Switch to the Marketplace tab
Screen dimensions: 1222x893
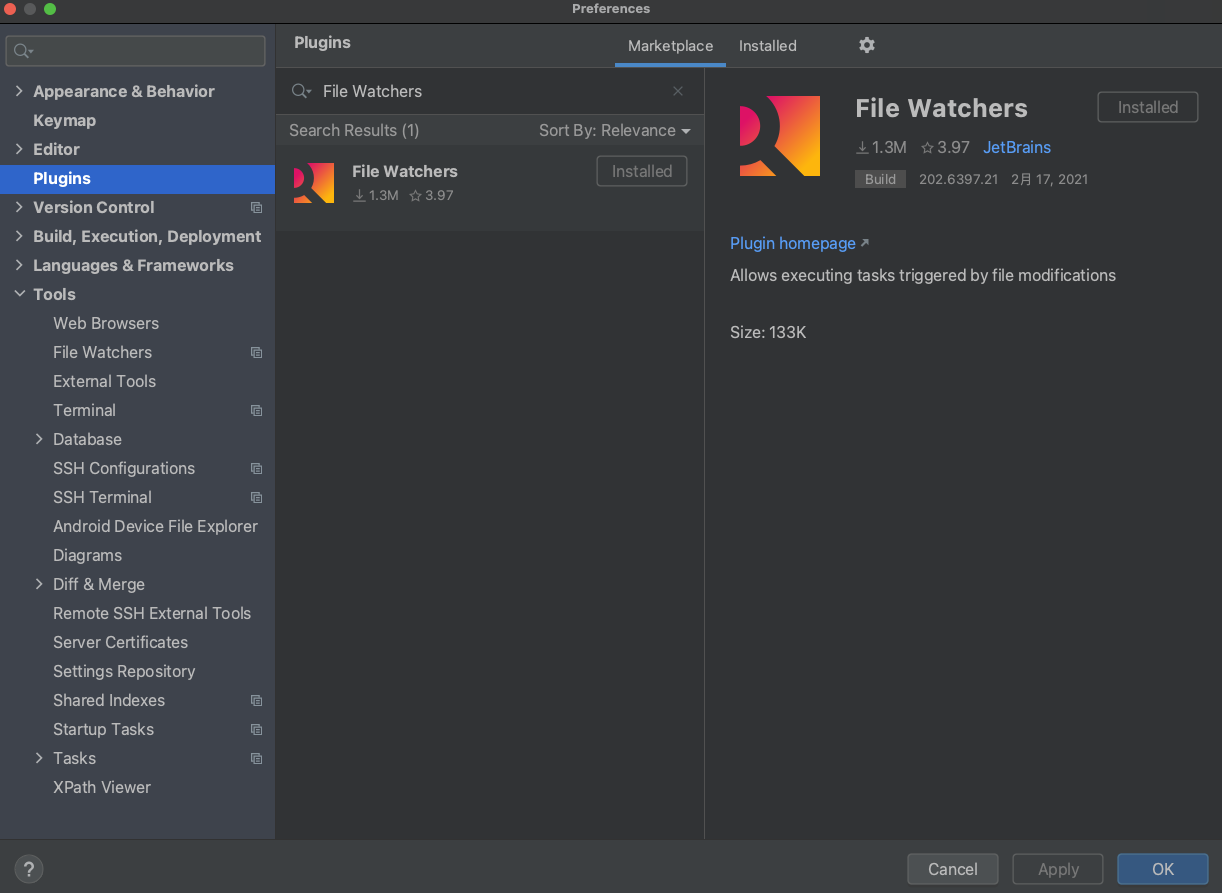[x=670, y=46]
